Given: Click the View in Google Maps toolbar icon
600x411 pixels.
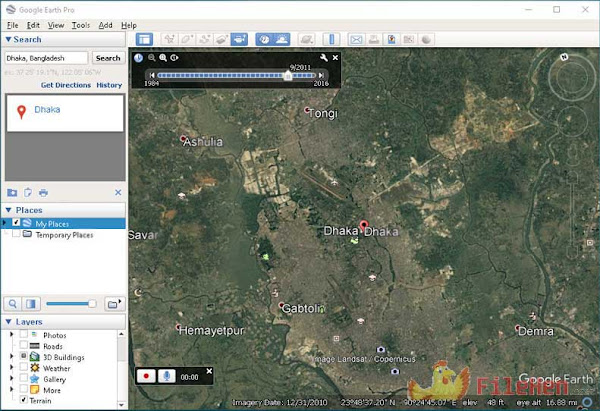Looking at the screenshot, I should point(409,39).
